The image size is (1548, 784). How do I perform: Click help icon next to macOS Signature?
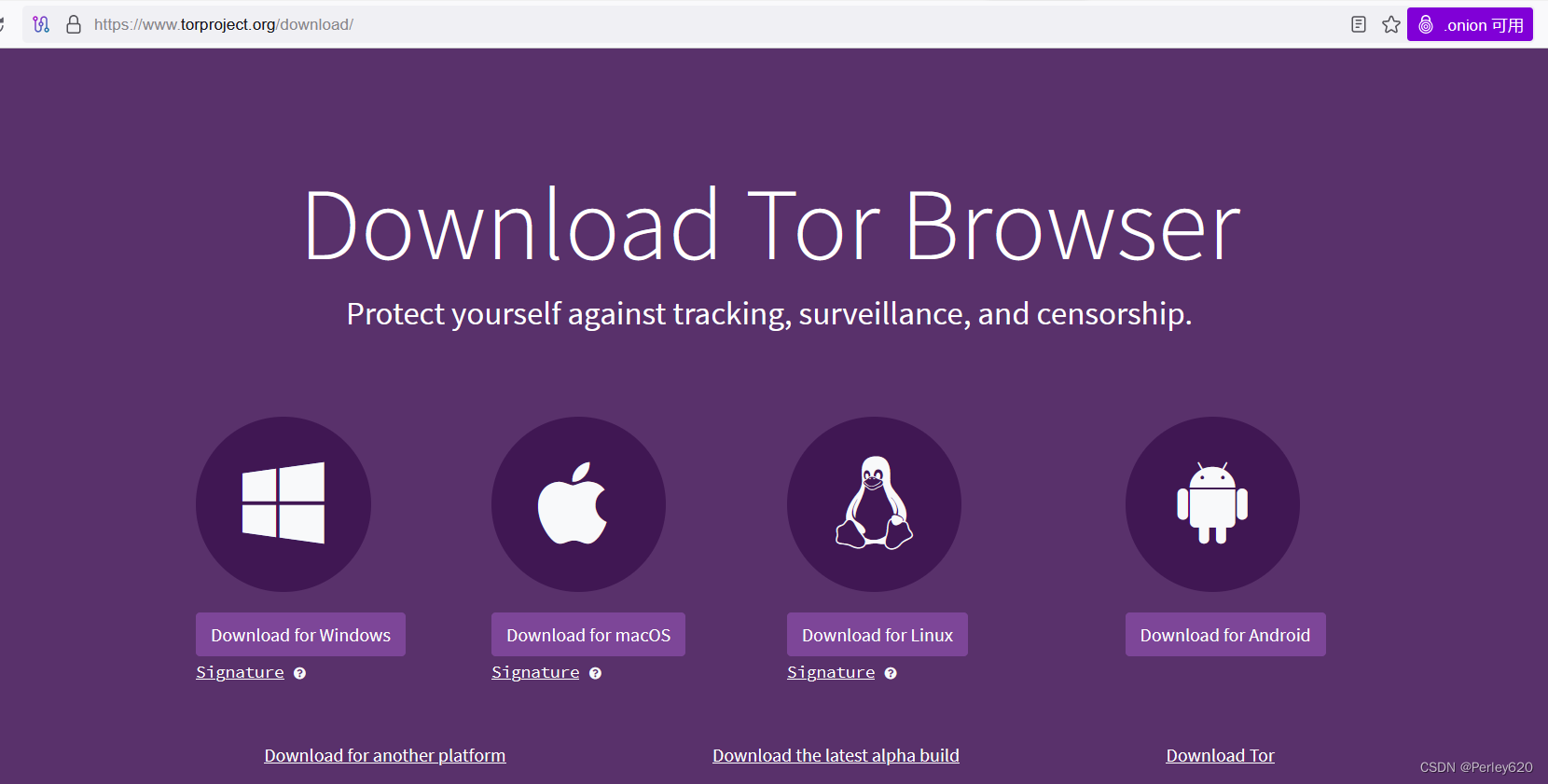595,673
